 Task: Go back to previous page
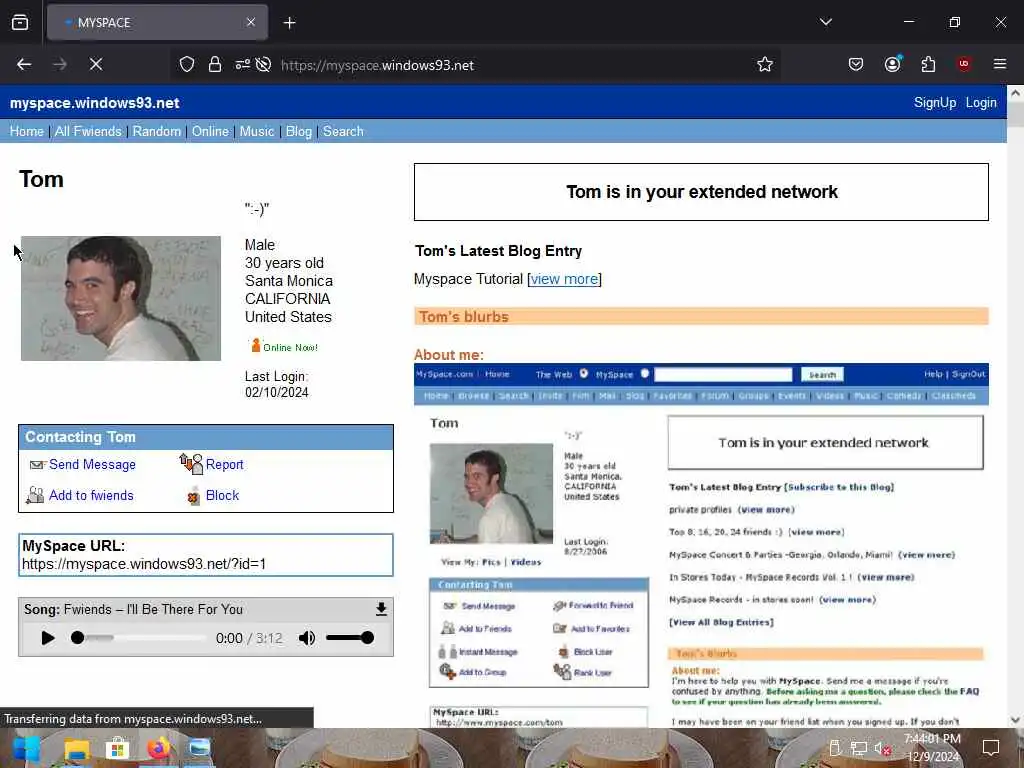coord(24,64)
